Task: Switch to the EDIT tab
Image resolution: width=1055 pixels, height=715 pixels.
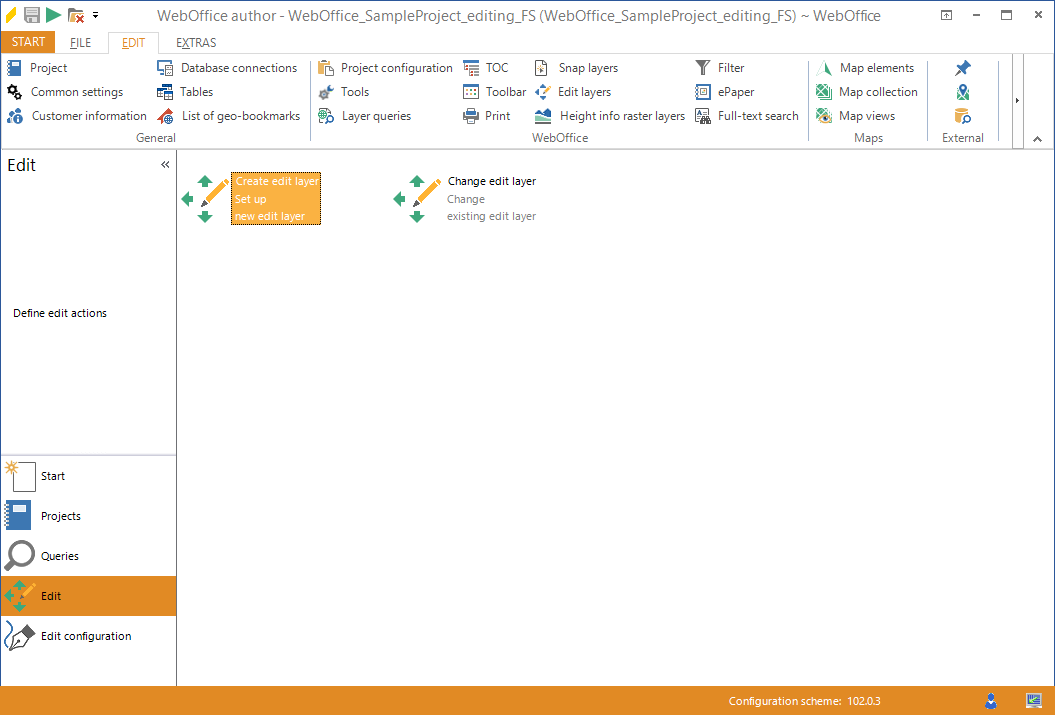Action: click(x=133, y=42)
